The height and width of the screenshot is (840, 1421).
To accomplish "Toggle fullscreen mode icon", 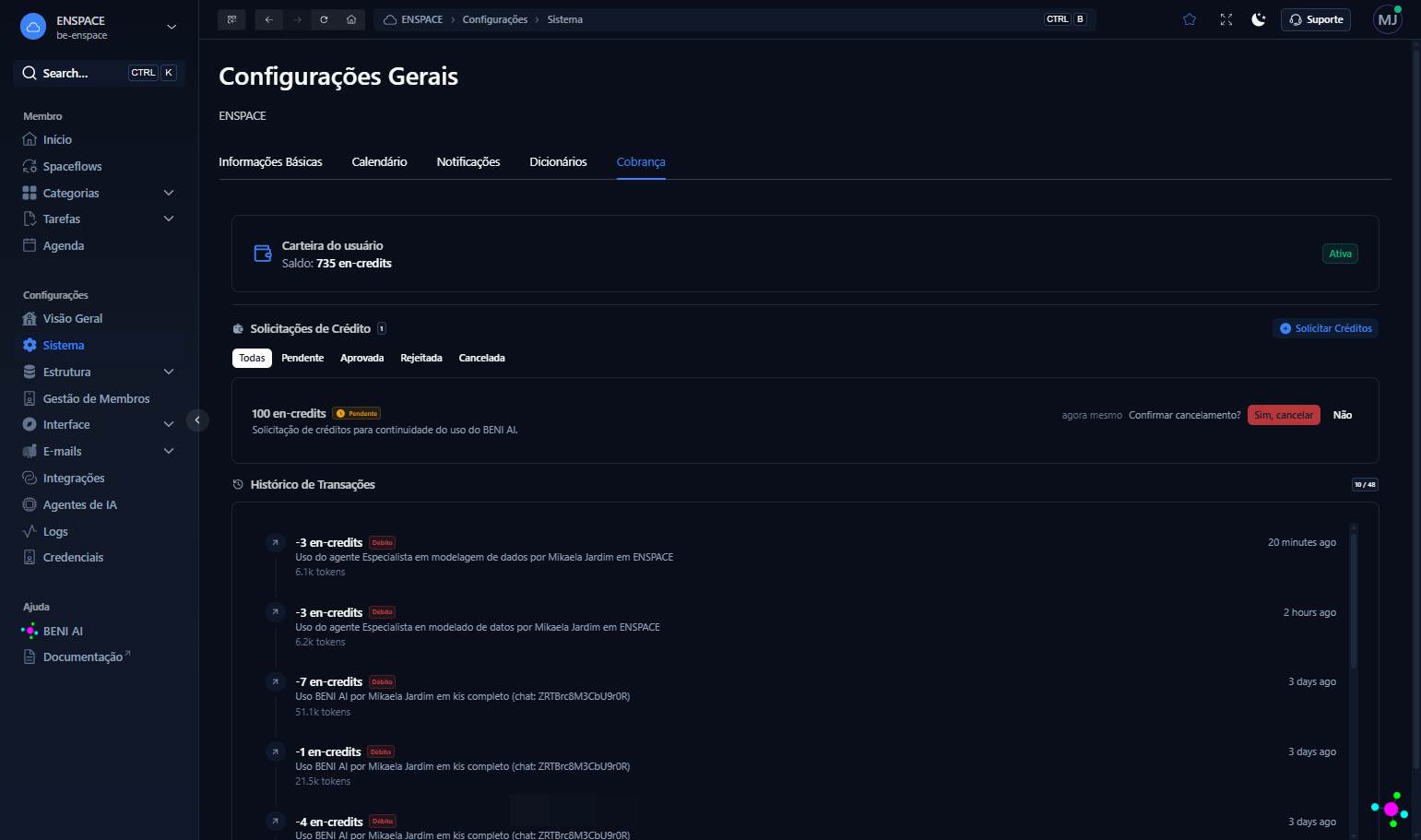I will coord(1226,19).
